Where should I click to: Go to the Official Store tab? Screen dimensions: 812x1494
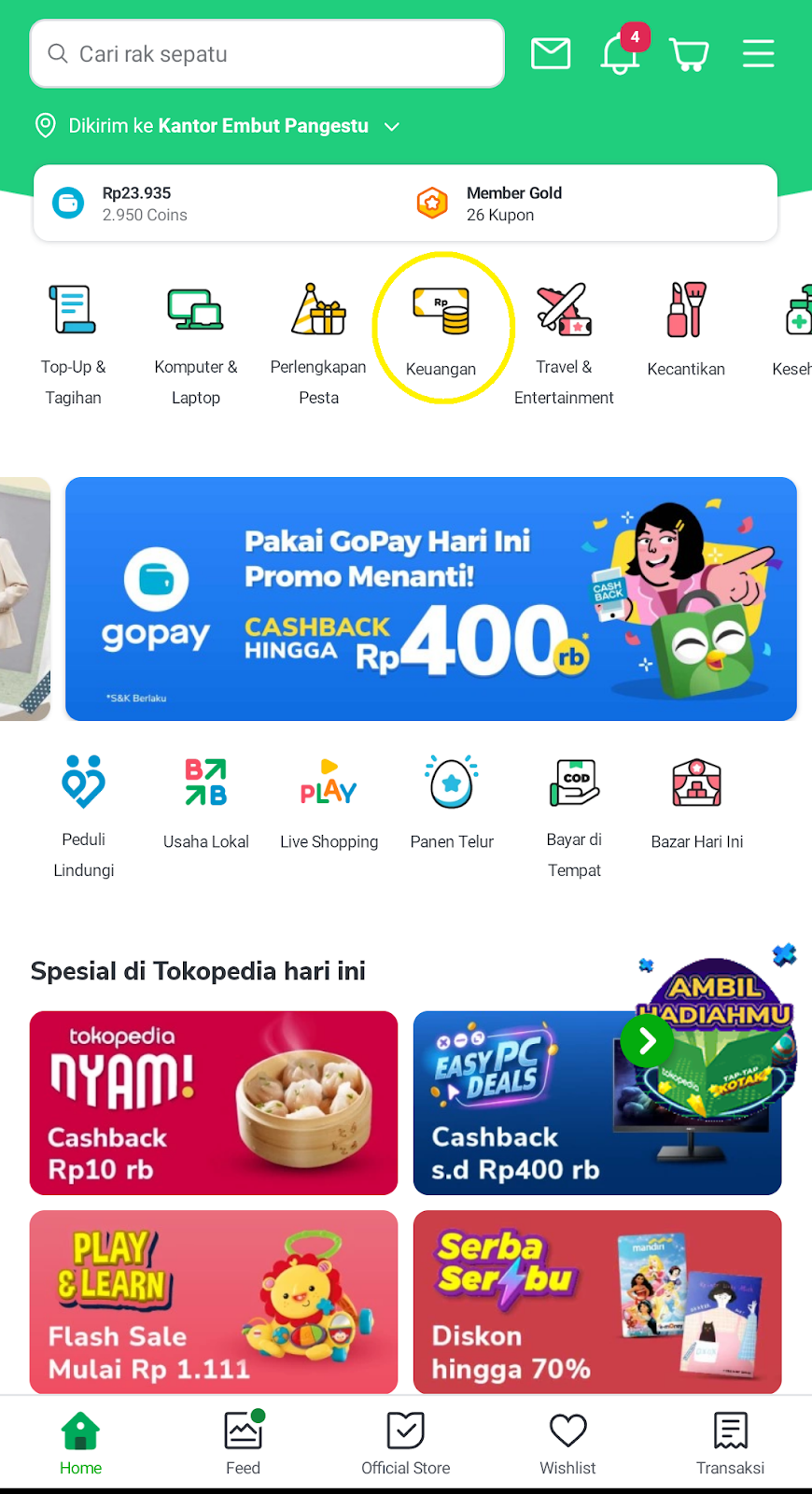coord(406,1443)
